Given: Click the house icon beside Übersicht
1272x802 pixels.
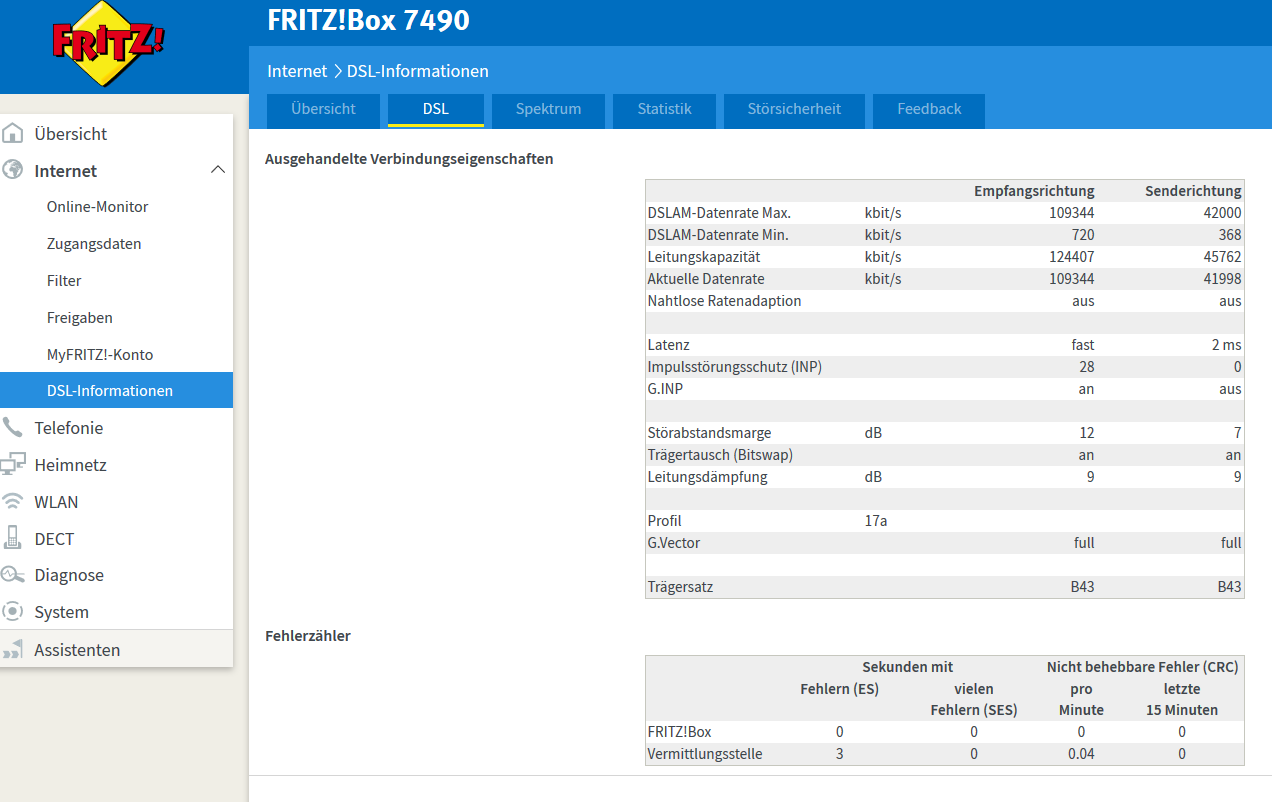Looking at the screenshot, I should (x=13, y=133).
